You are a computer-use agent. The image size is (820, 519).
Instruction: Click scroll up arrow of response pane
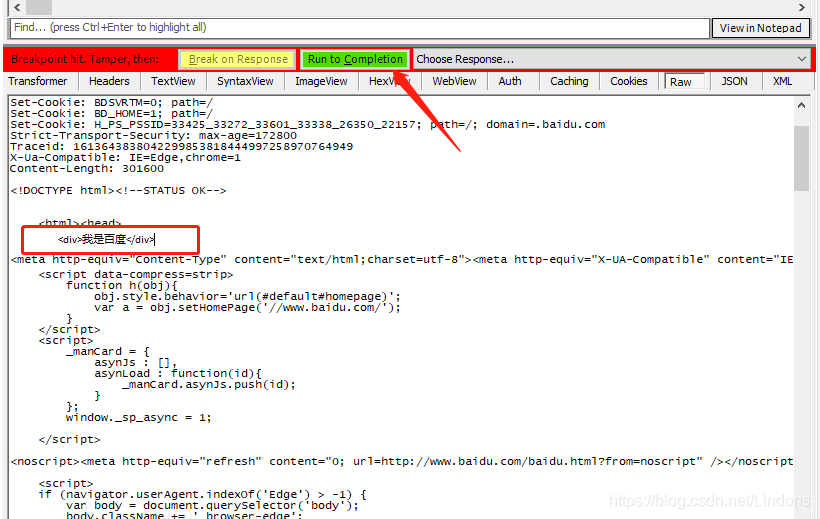[801, 105]
